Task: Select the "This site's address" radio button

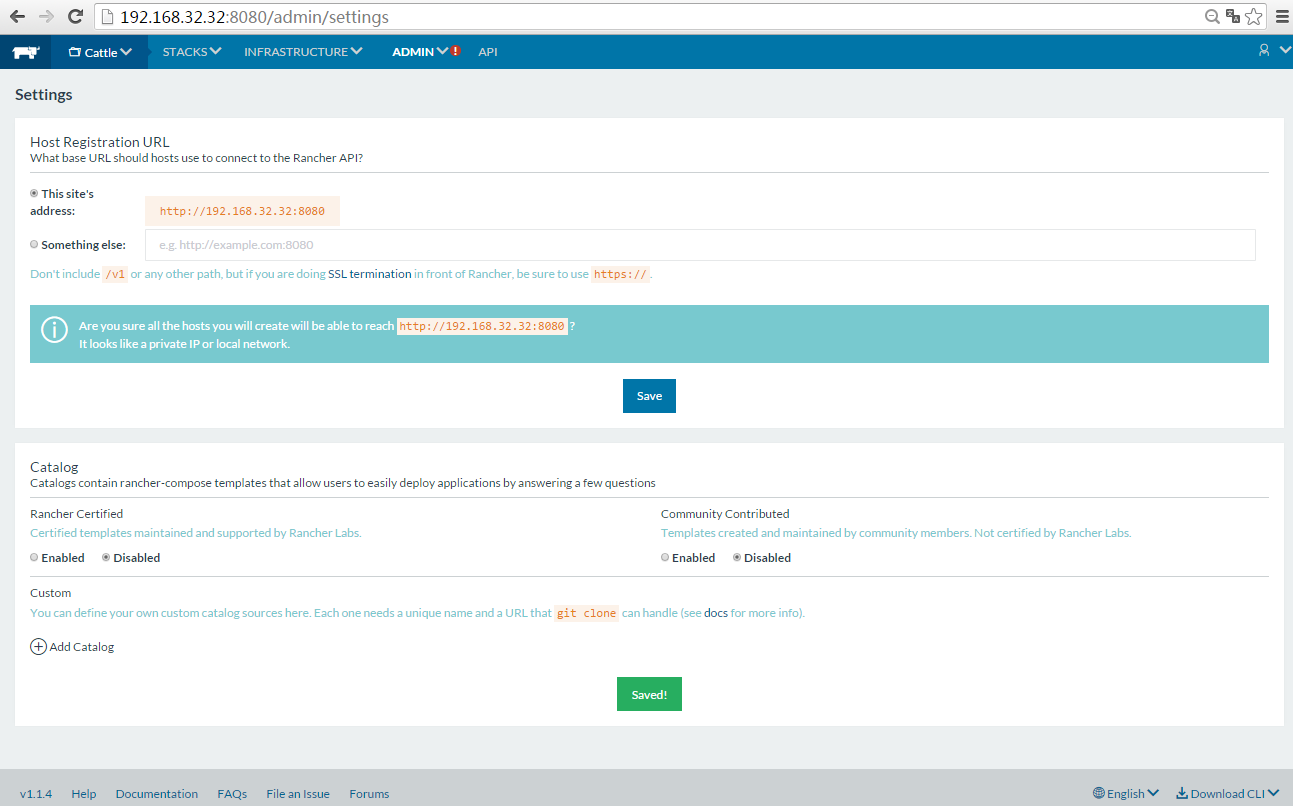Action: 34,193
